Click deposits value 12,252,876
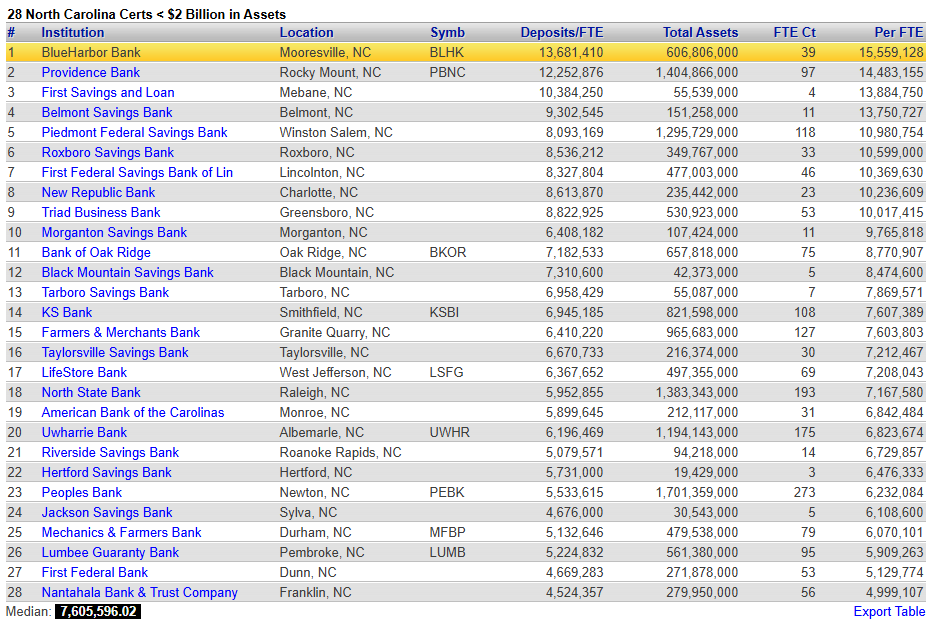 (x=571, y=72)
